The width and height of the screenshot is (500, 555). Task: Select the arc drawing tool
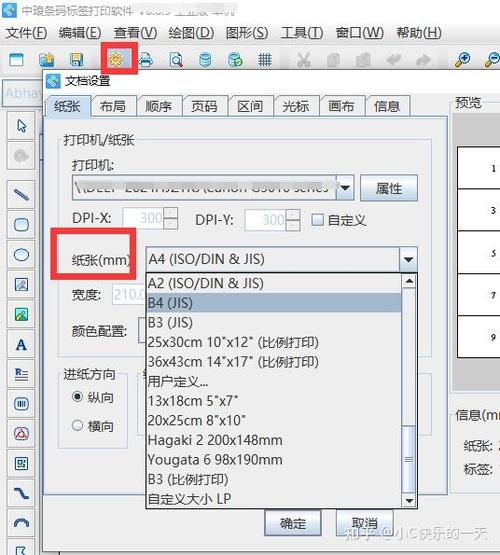coord(21,523)
